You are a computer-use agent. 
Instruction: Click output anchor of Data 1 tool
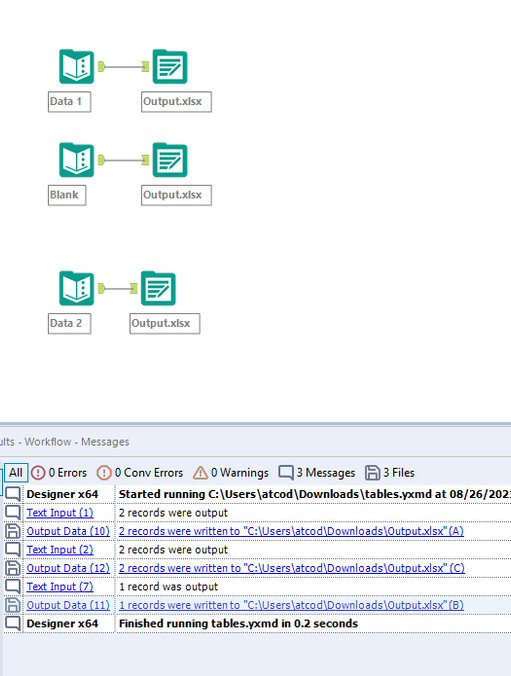101,66
